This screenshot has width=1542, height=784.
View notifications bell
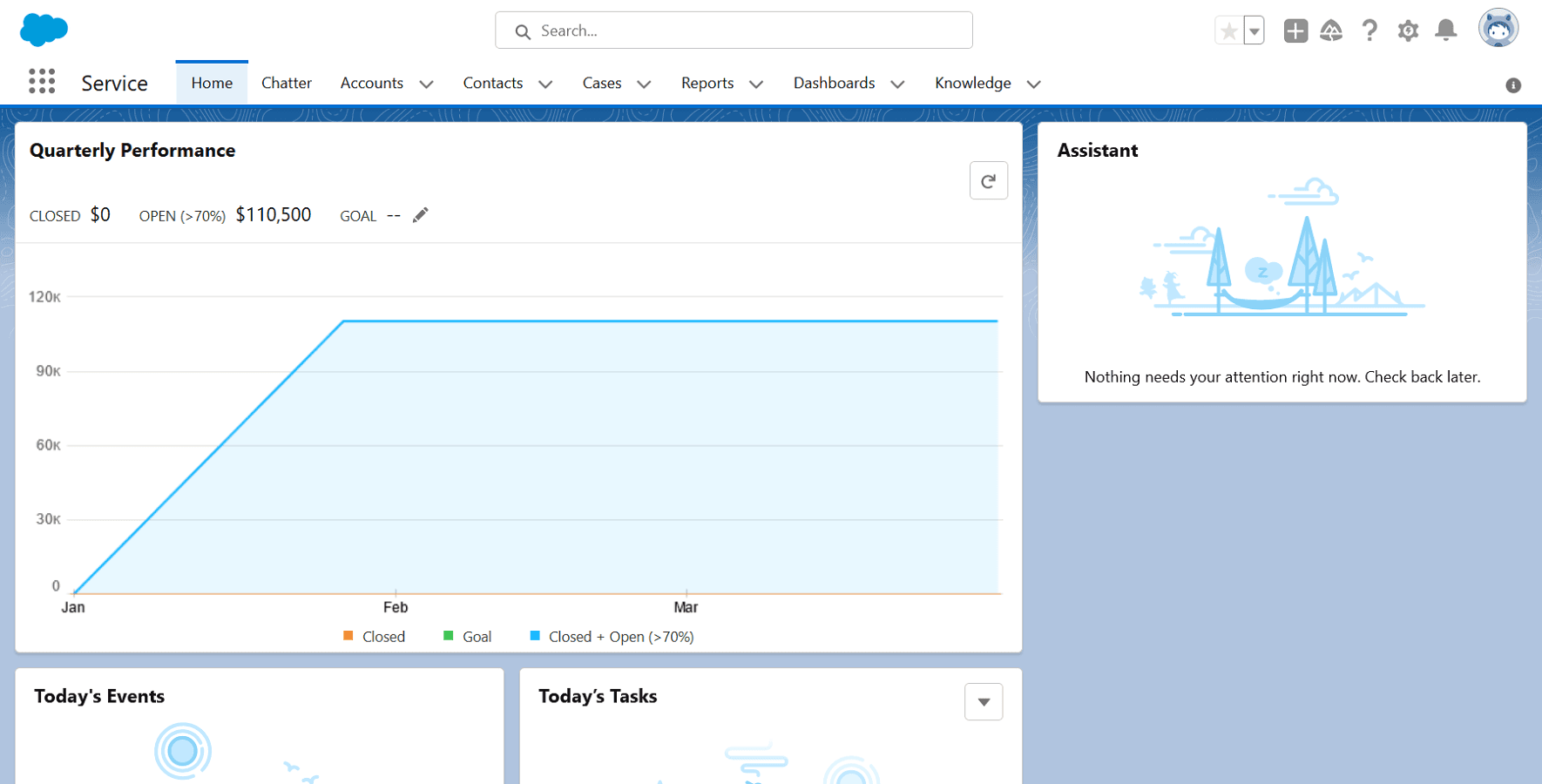1446,31
